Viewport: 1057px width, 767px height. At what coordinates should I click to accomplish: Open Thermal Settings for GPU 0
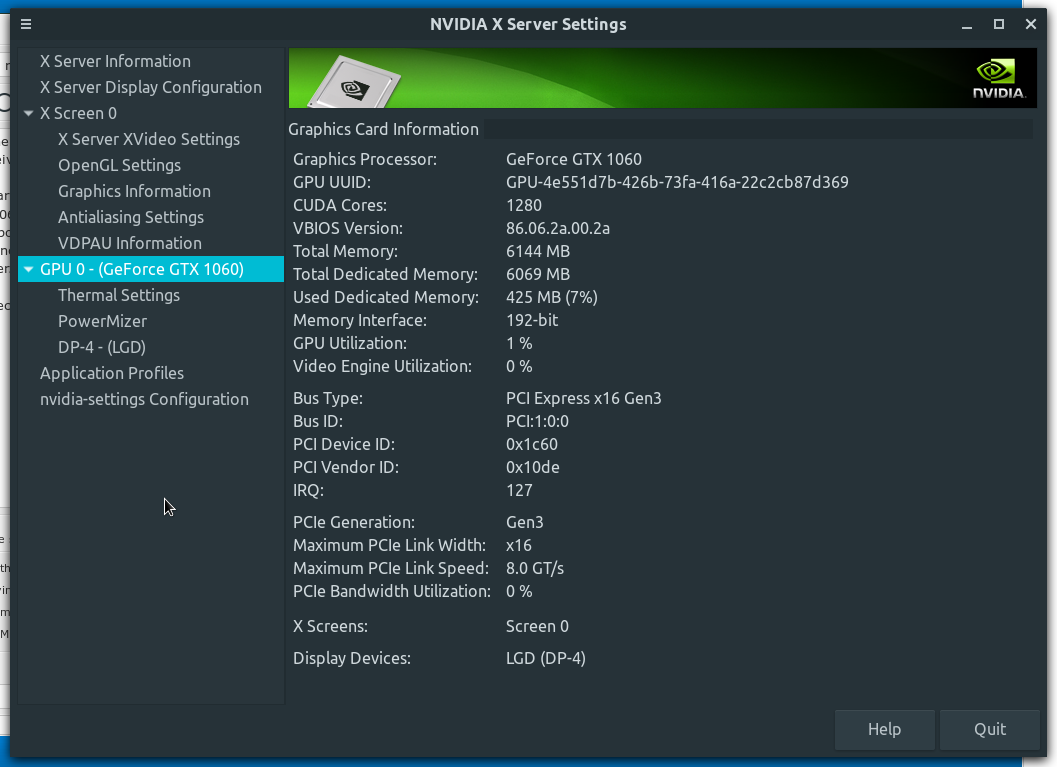click(118, 295)
